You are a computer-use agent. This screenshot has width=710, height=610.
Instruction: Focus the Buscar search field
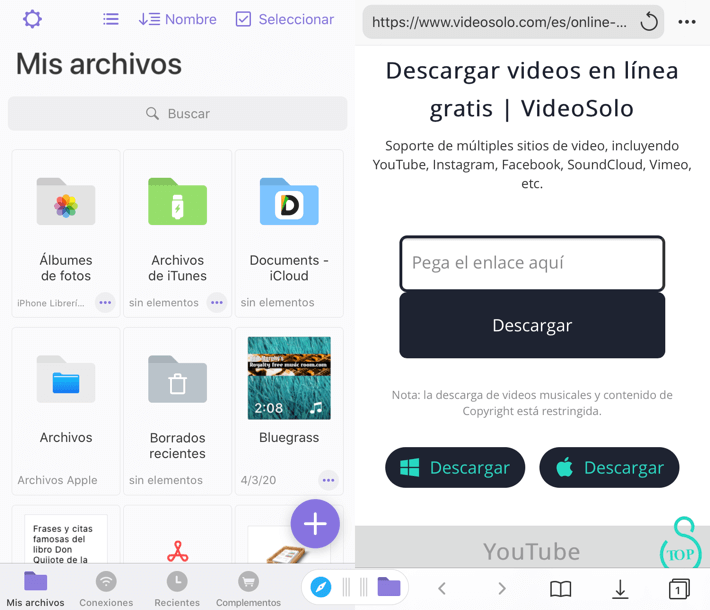pyautogui.click(x=178, y=113)
